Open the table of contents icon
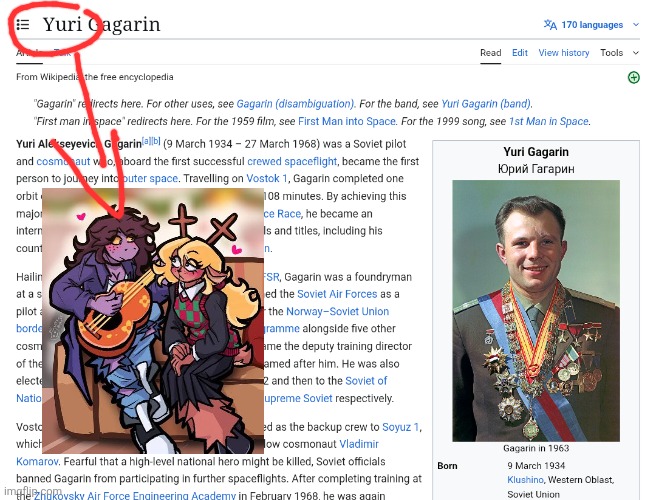656x500 pixels. (23, 25)
